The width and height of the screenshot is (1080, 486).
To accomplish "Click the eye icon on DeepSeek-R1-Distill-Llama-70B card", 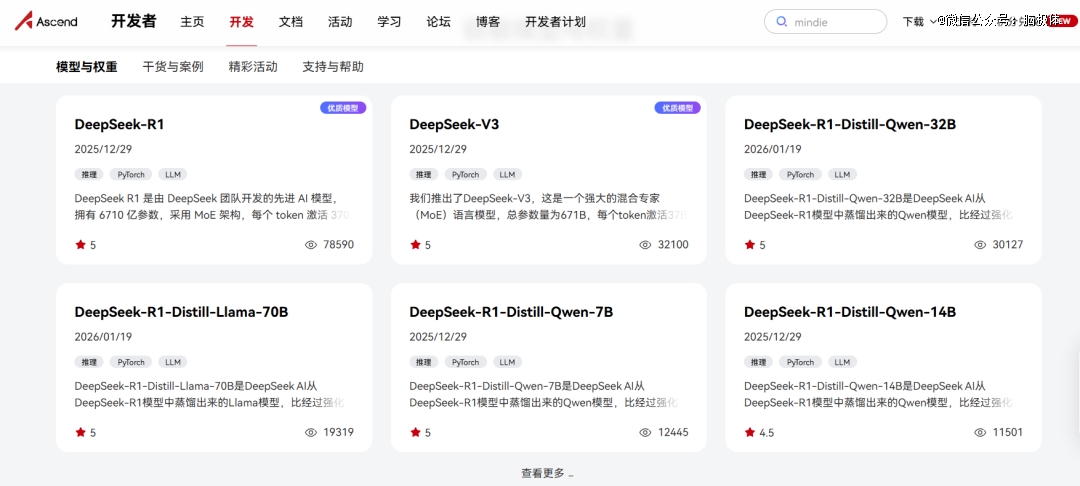I will point(310,432).
